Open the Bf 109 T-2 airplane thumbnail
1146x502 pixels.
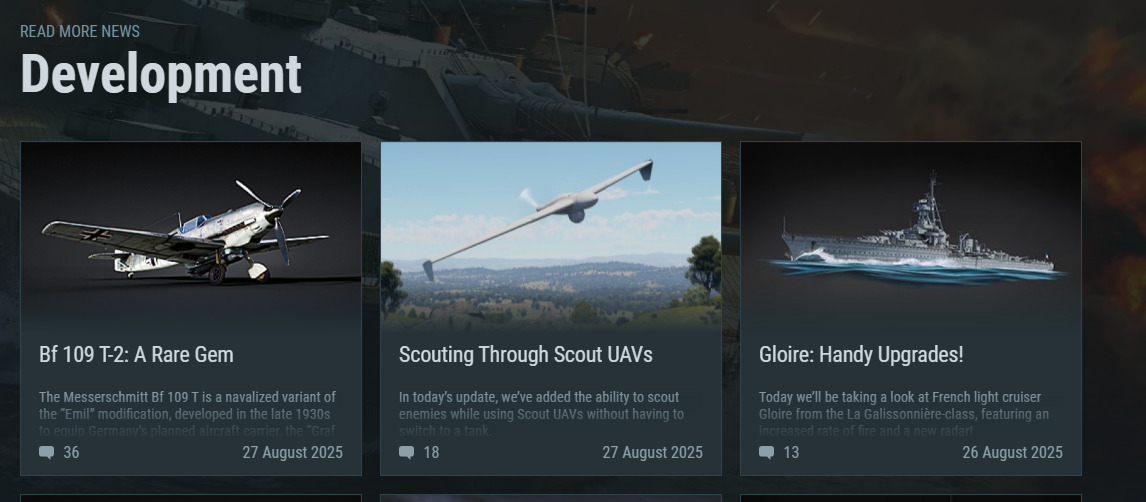click(191, 235)
